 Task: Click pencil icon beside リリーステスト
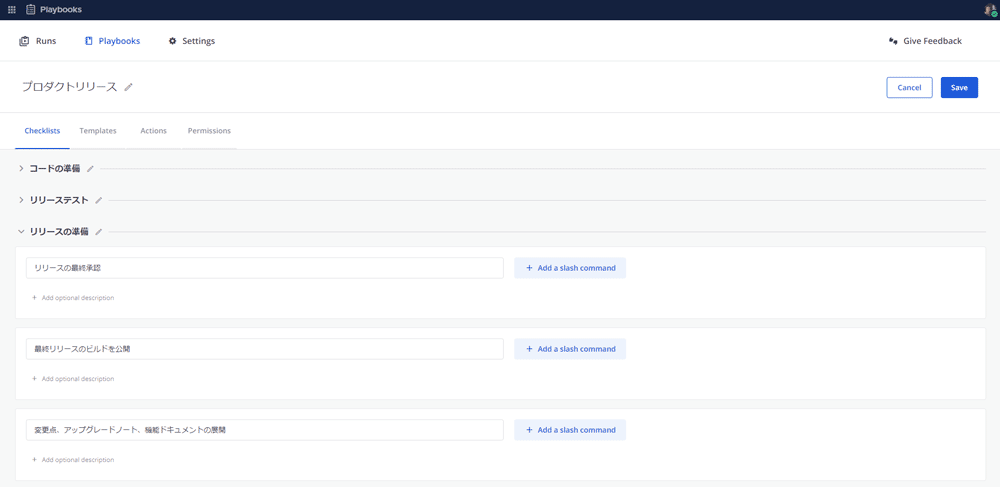pyautogui.click(x=98, y=200)
